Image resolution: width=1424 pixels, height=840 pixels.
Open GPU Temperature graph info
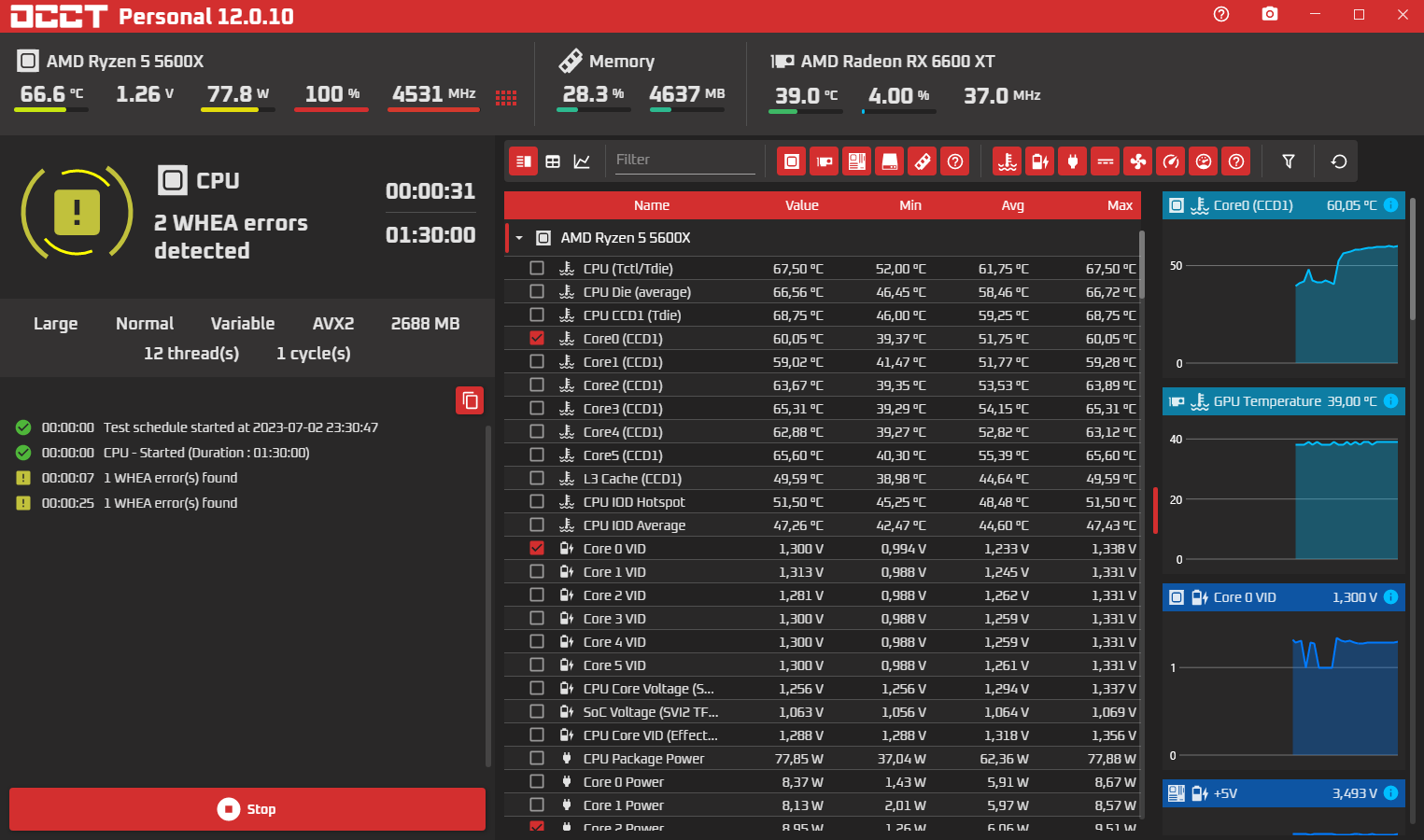click(x=1390, y=401)
